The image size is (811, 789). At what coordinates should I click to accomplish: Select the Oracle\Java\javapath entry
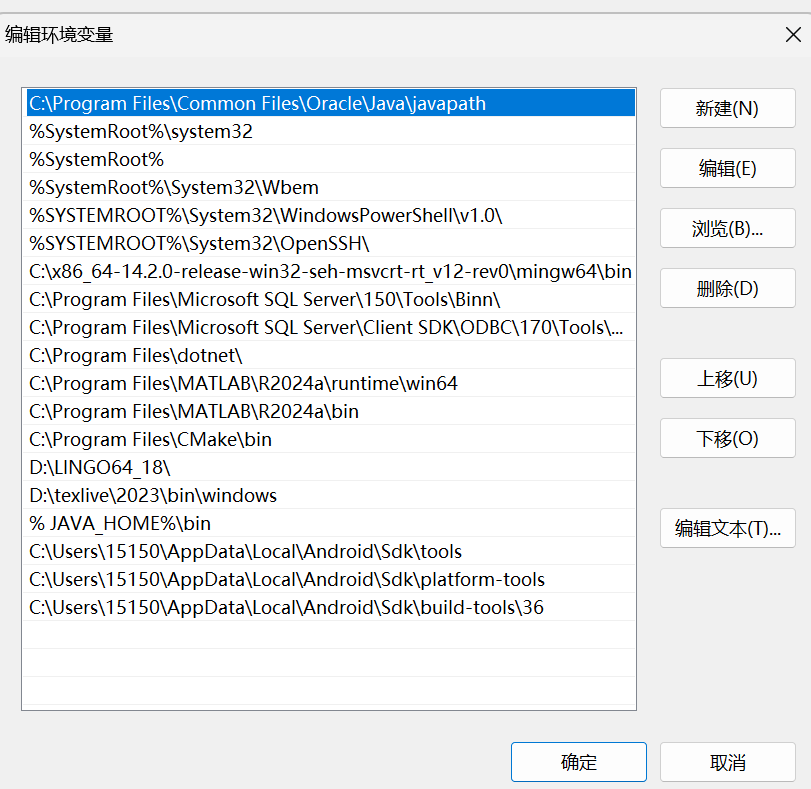[331, 103]
